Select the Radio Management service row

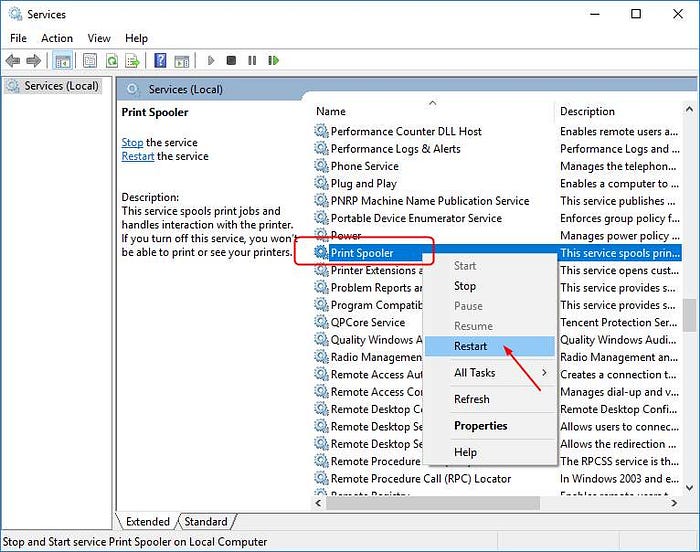[497, 357]
